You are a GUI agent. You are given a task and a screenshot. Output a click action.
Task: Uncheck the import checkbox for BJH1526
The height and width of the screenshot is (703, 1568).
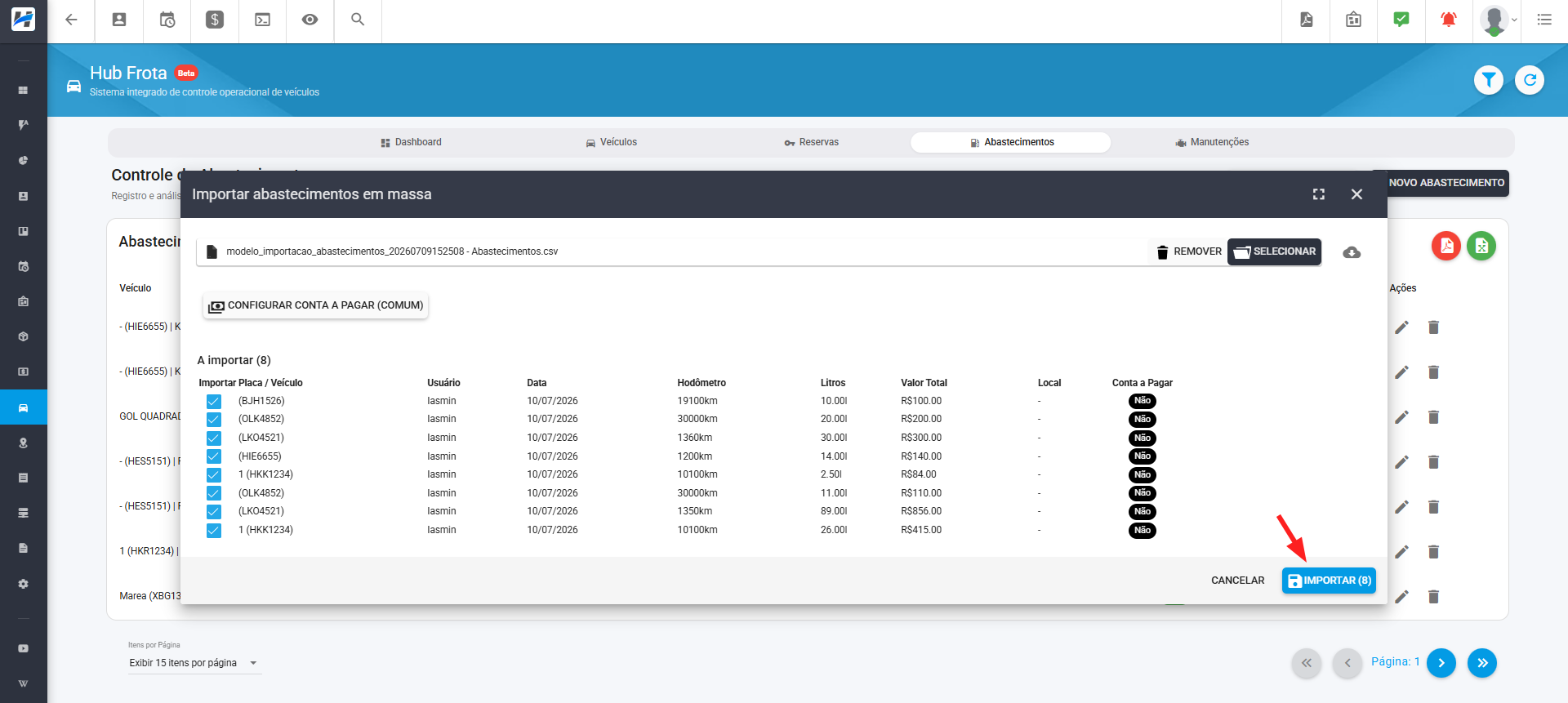click(214, 402)
